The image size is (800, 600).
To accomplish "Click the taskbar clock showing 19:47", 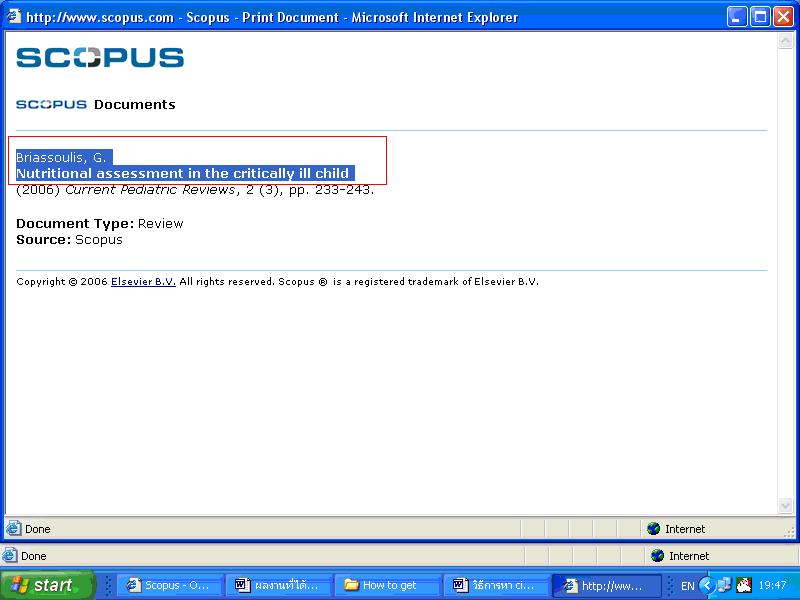I will pyautogui.click(x=772, y=585).
